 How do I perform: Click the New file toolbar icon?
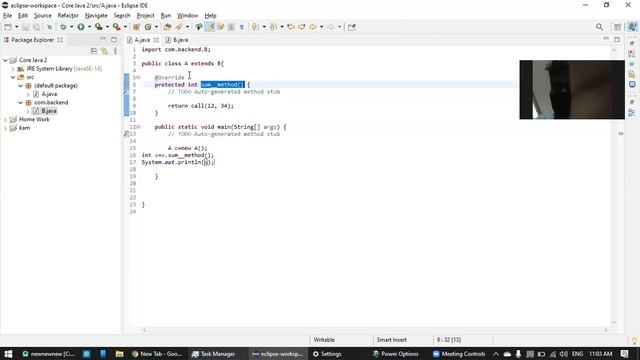(x=8, y=27)
